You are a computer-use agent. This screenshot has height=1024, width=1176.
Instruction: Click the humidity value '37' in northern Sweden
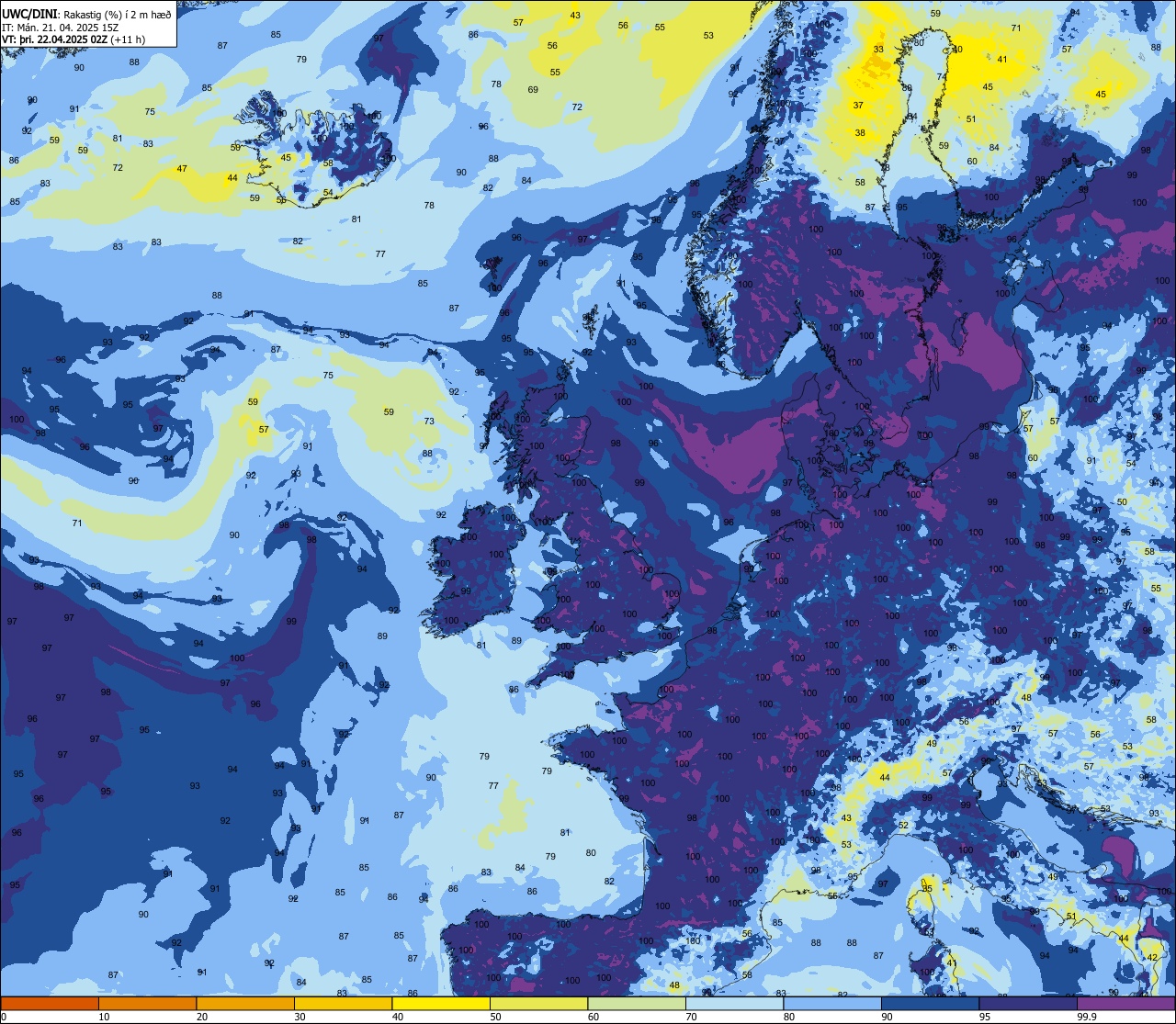pos(858,106)
